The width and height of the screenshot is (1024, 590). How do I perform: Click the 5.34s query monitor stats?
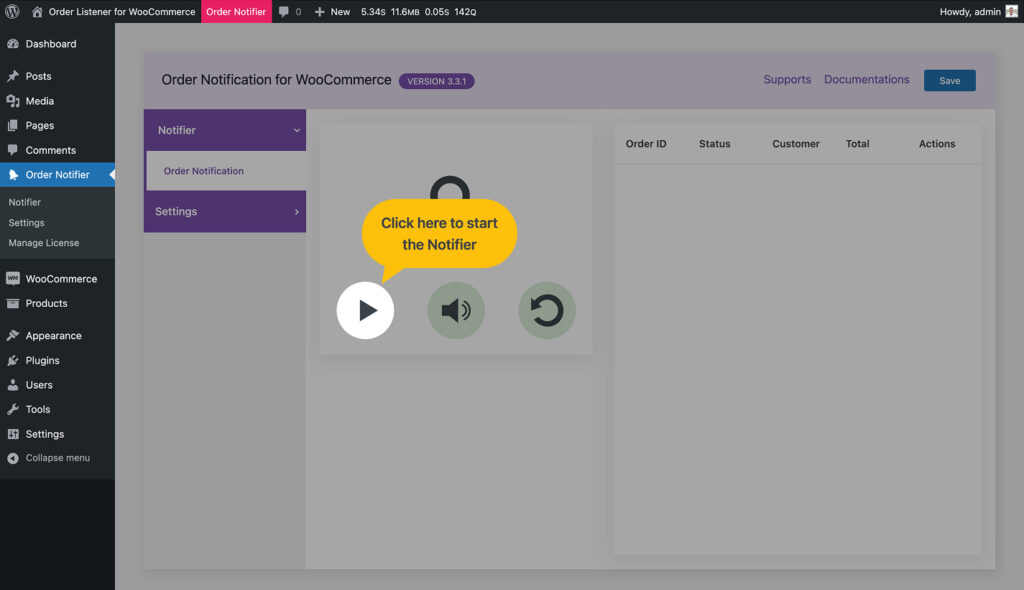tap(419, 12)
